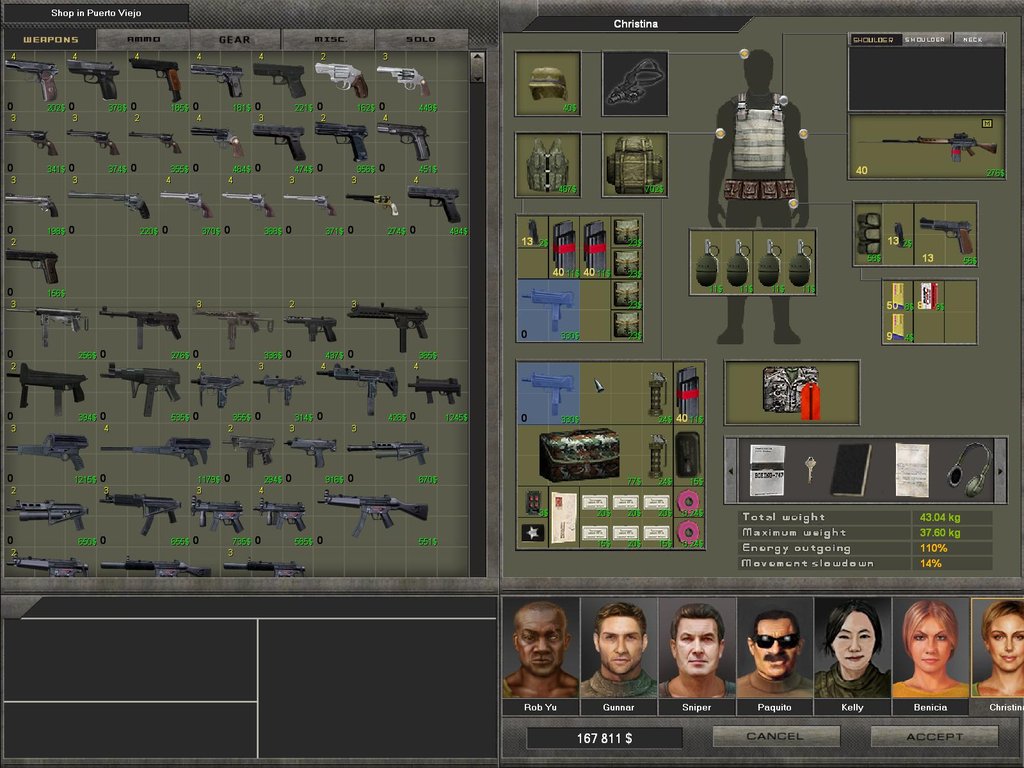Viewport: 1024px width, 768px height.
Task: Select the WEAPONS shop tab
Action: pos(50,39)
